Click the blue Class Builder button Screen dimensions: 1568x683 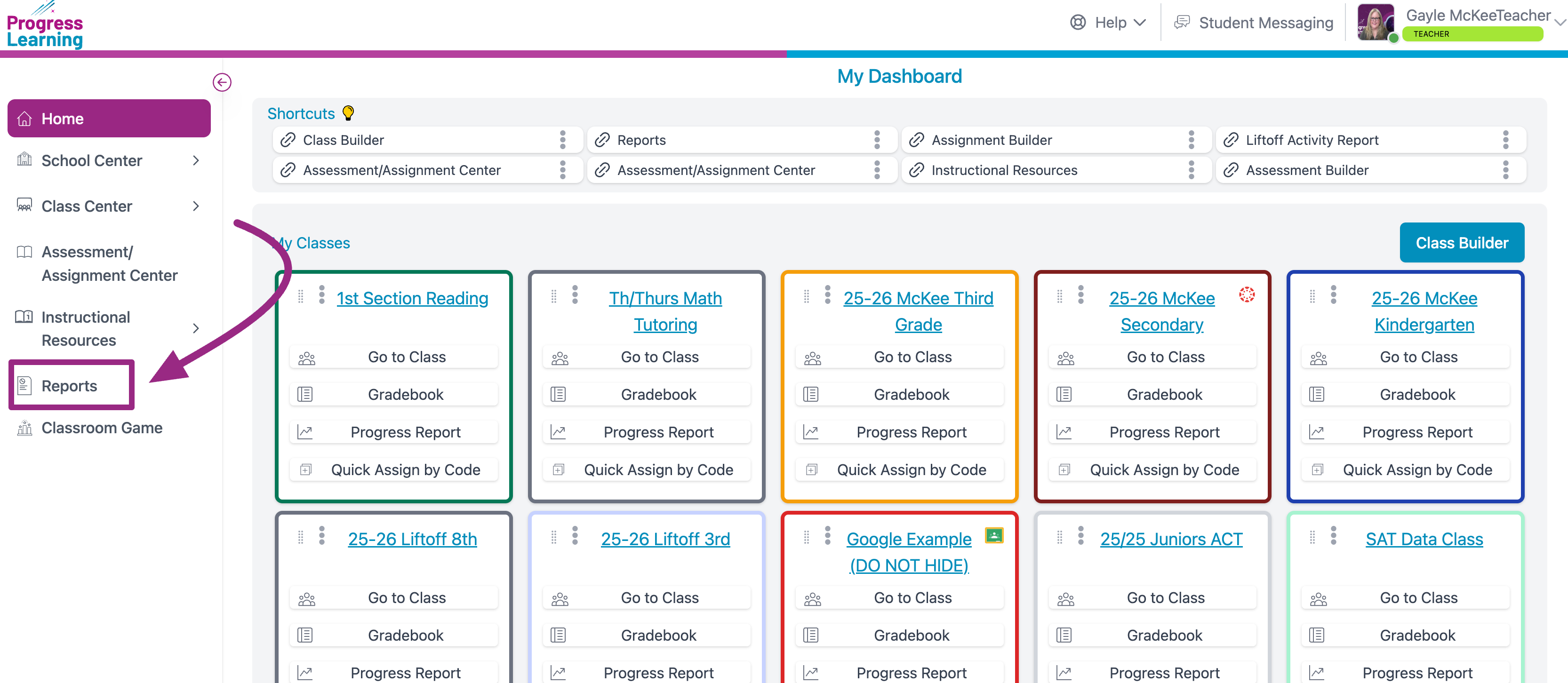[x=1461, y=243]
